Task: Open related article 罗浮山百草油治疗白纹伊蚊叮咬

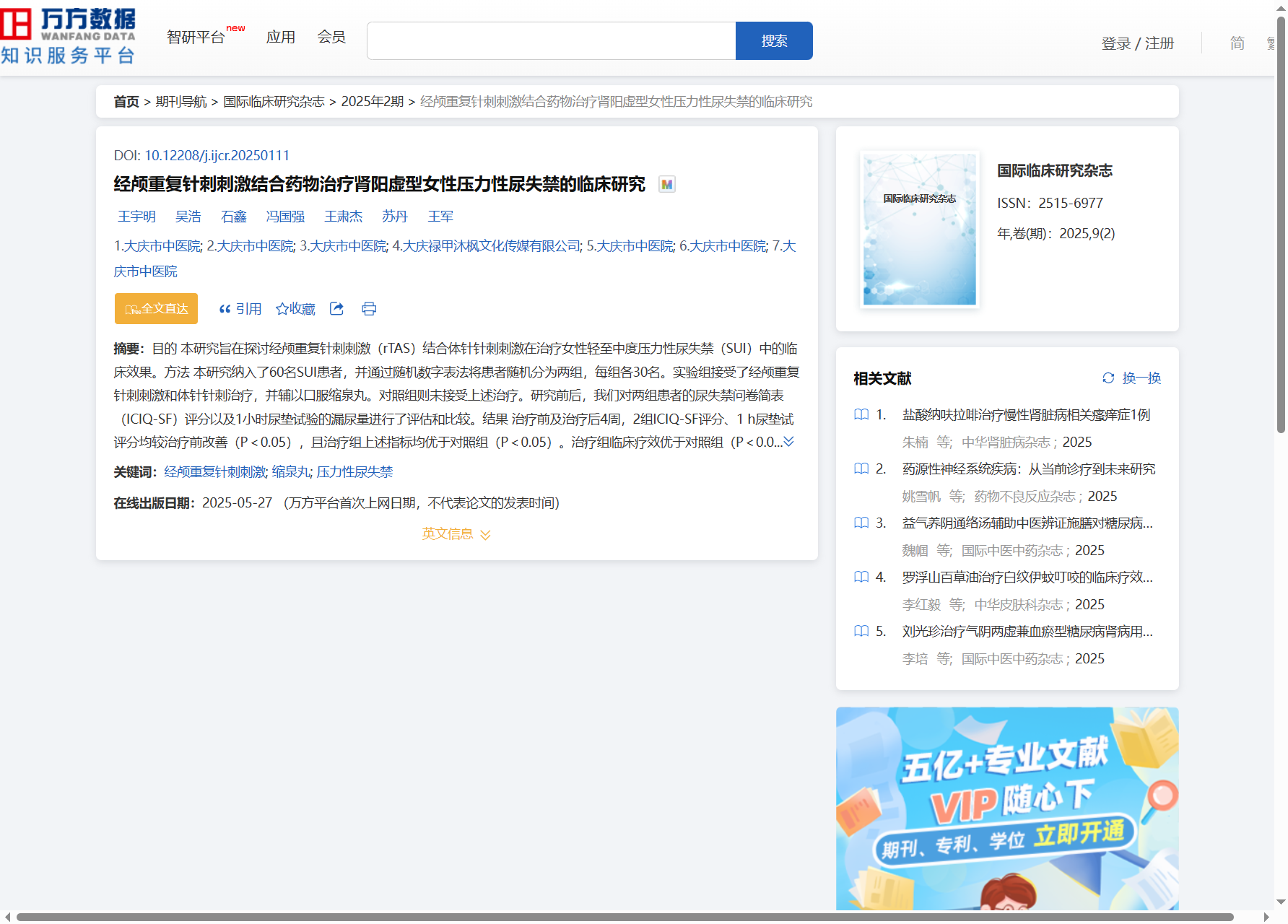Action: [x=1027, y=577]
